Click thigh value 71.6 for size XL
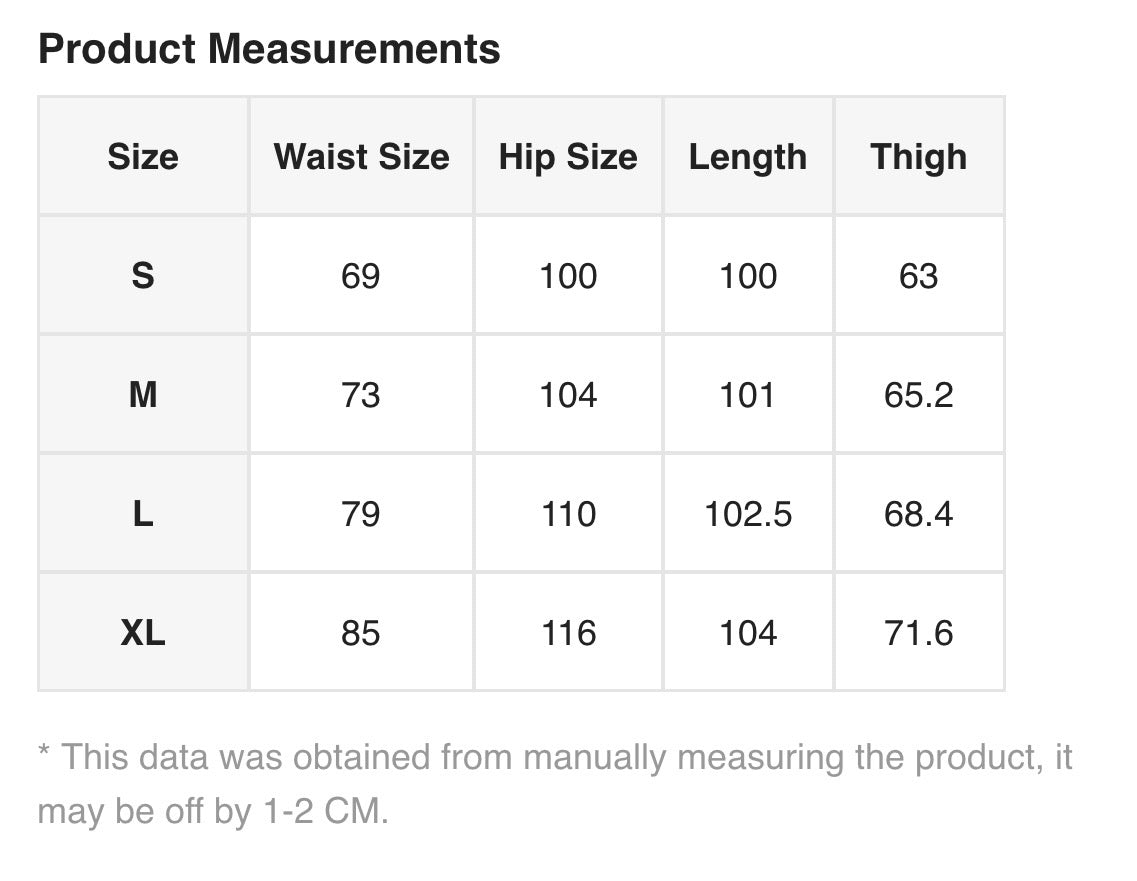Screen dimensions: 1137x881 [x=919, y=633]
